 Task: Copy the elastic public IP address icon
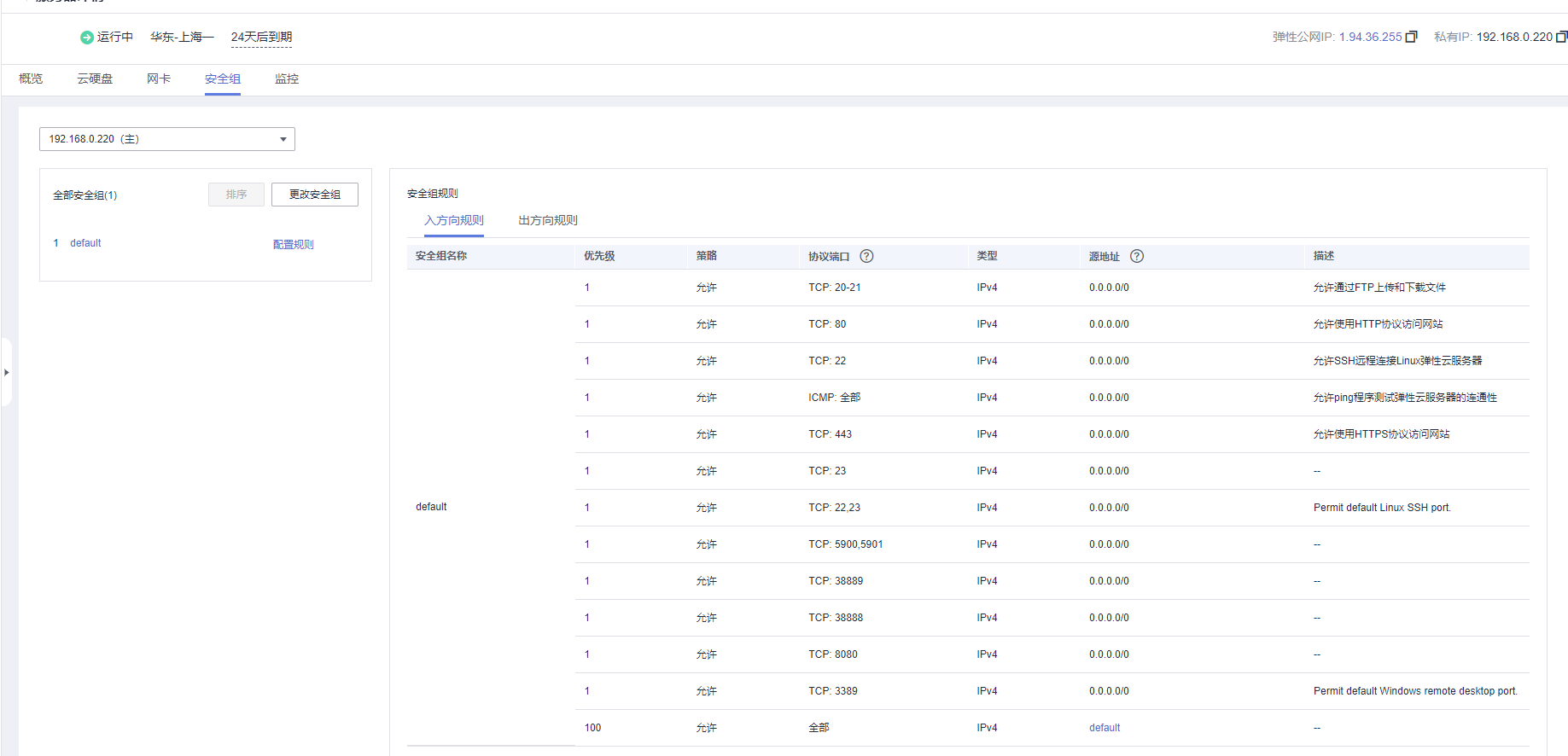click(x=1412, y=37)
